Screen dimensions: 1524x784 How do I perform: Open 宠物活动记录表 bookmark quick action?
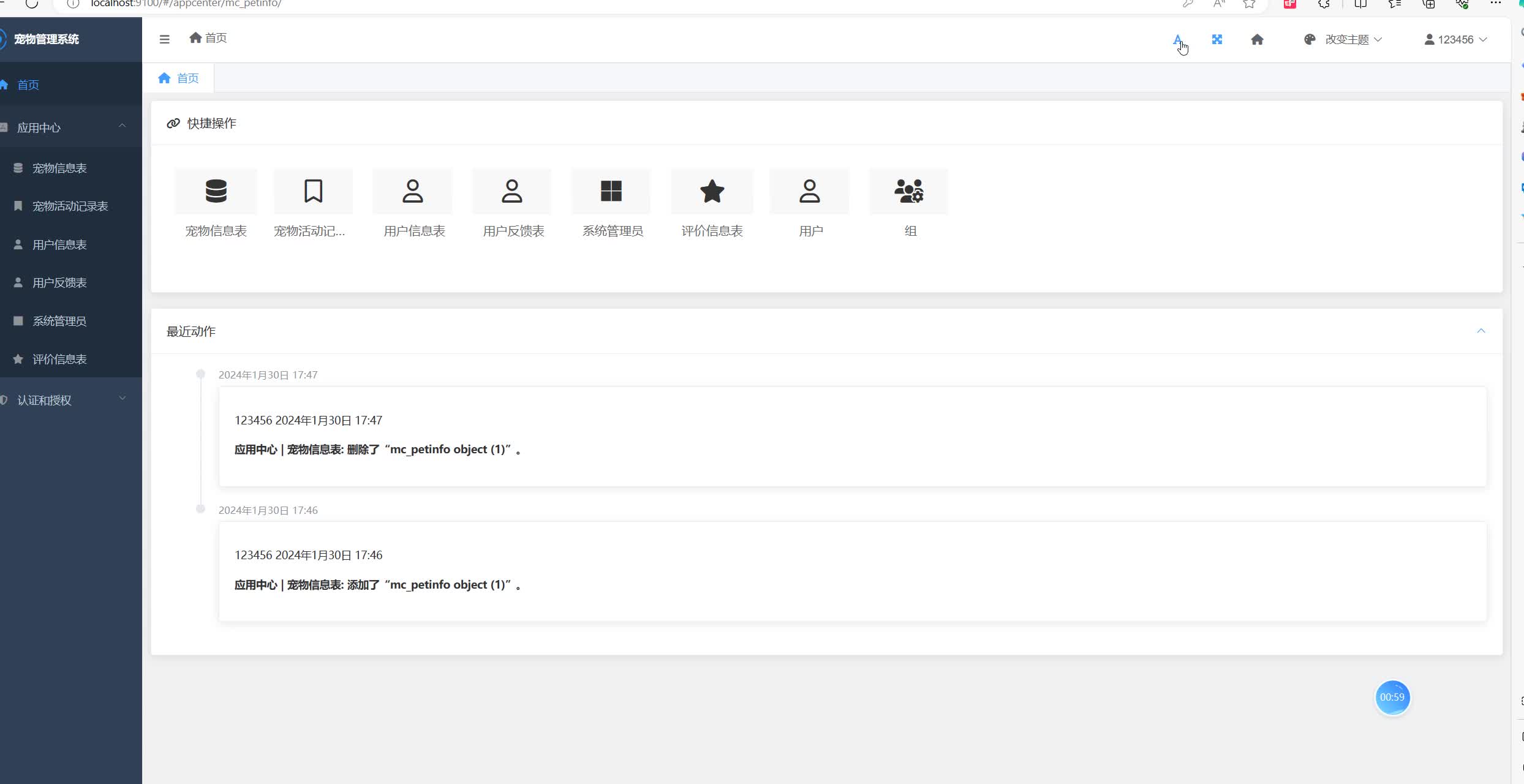click(x=313, y=191)
